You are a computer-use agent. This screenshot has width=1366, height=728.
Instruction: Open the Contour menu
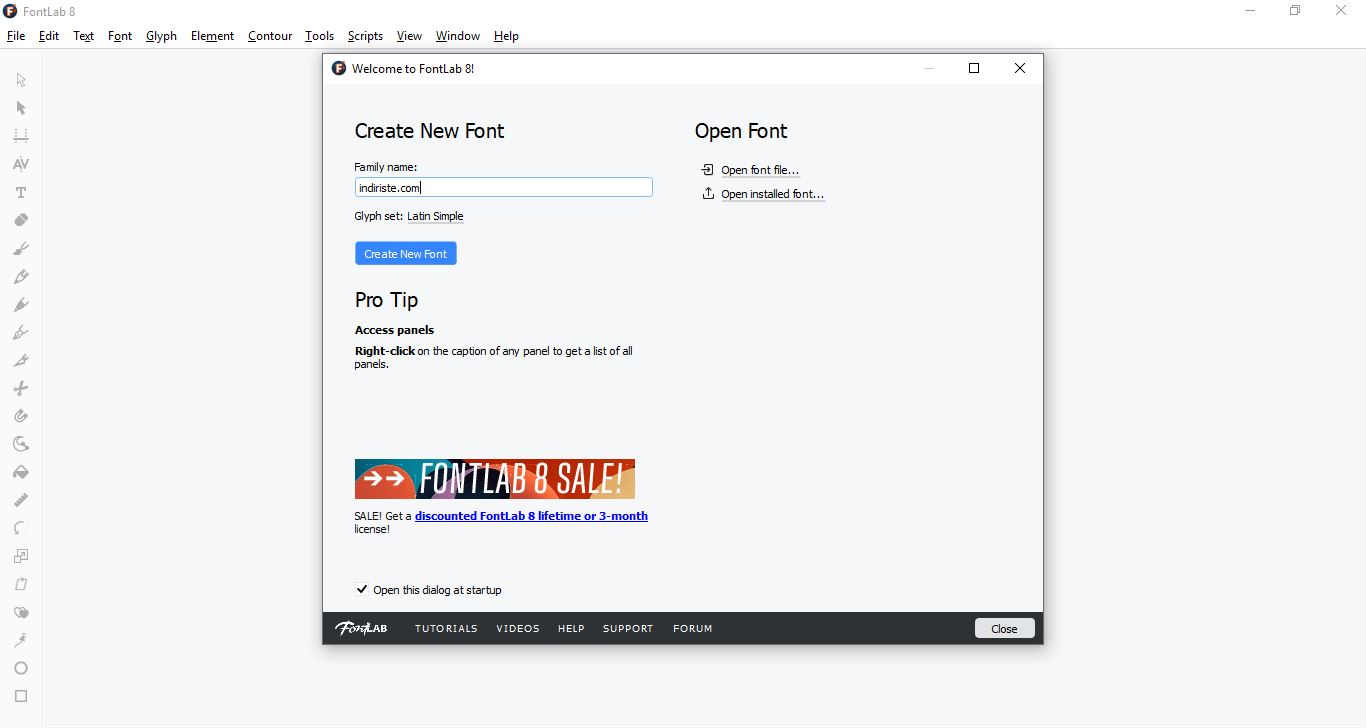[x=270, y=36]
